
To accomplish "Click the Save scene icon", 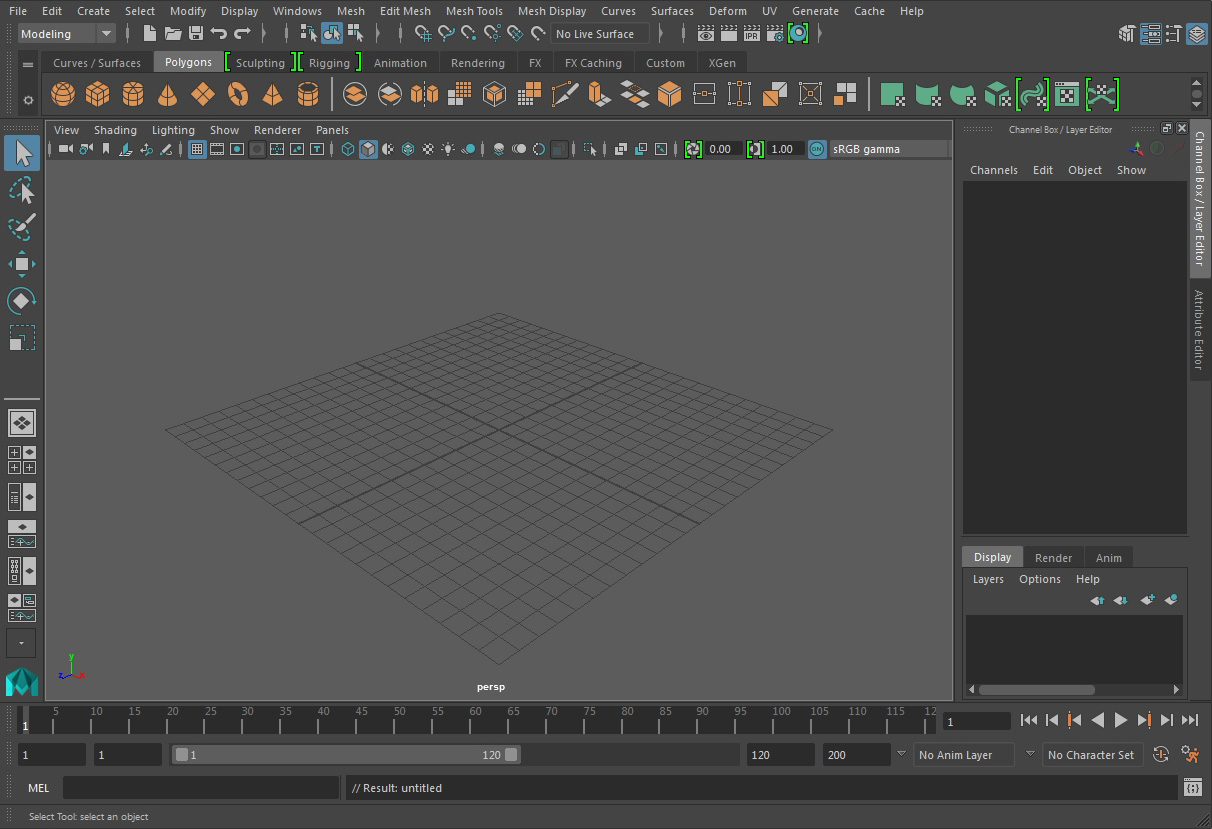I will click(196, 34).
